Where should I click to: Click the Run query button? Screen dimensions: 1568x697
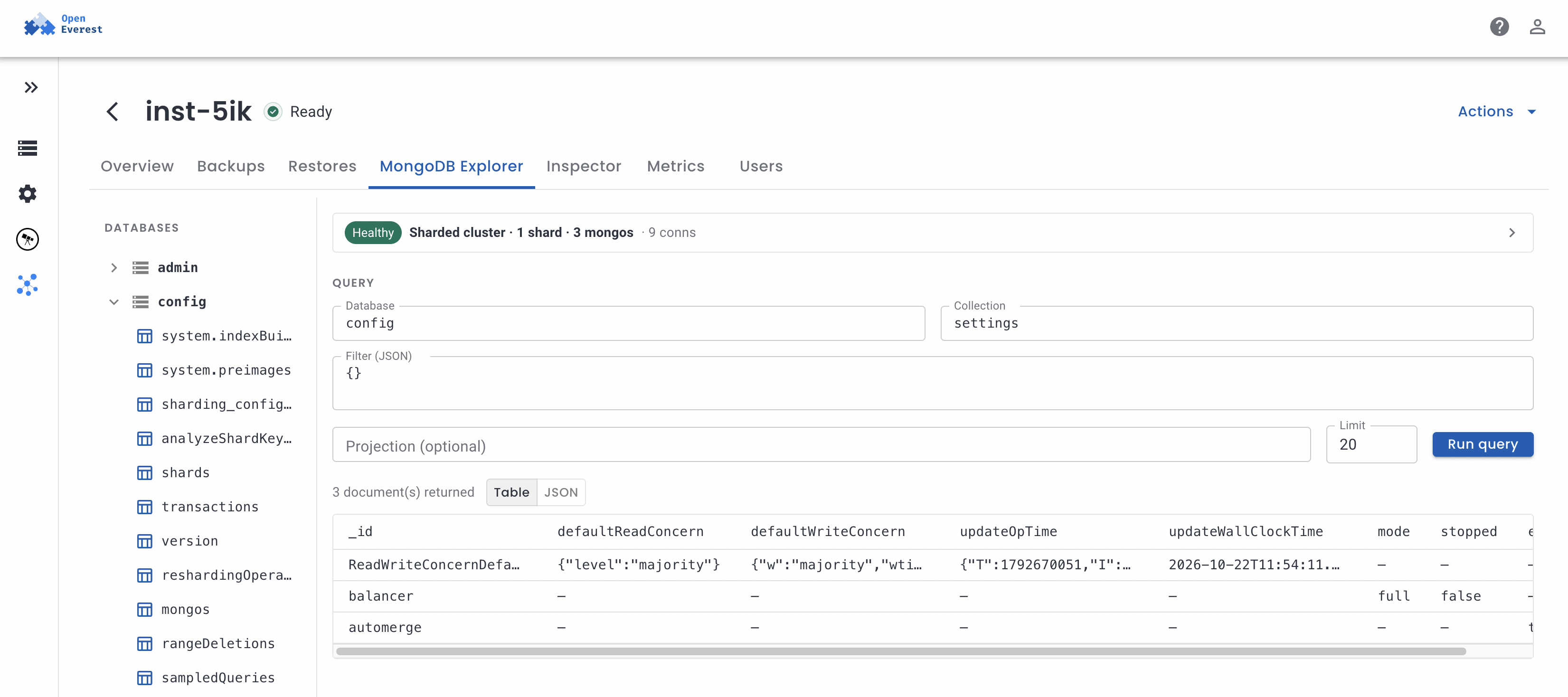(x=1482, y=444)
